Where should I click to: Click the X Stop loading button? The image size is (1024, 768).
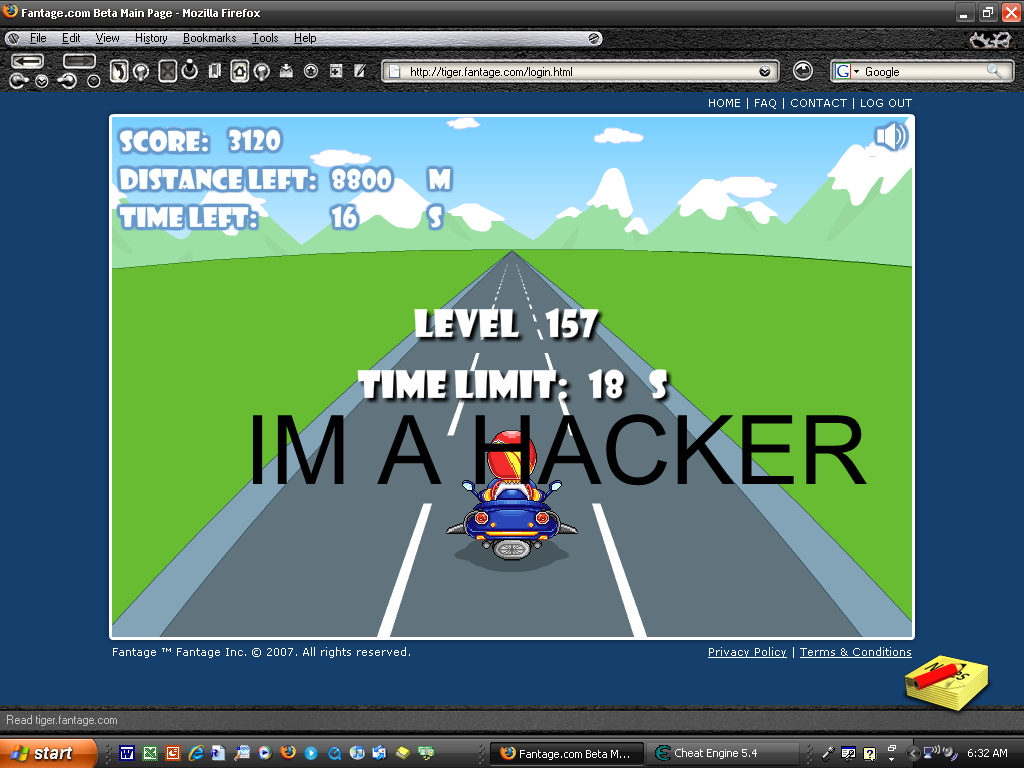(167, 71)
